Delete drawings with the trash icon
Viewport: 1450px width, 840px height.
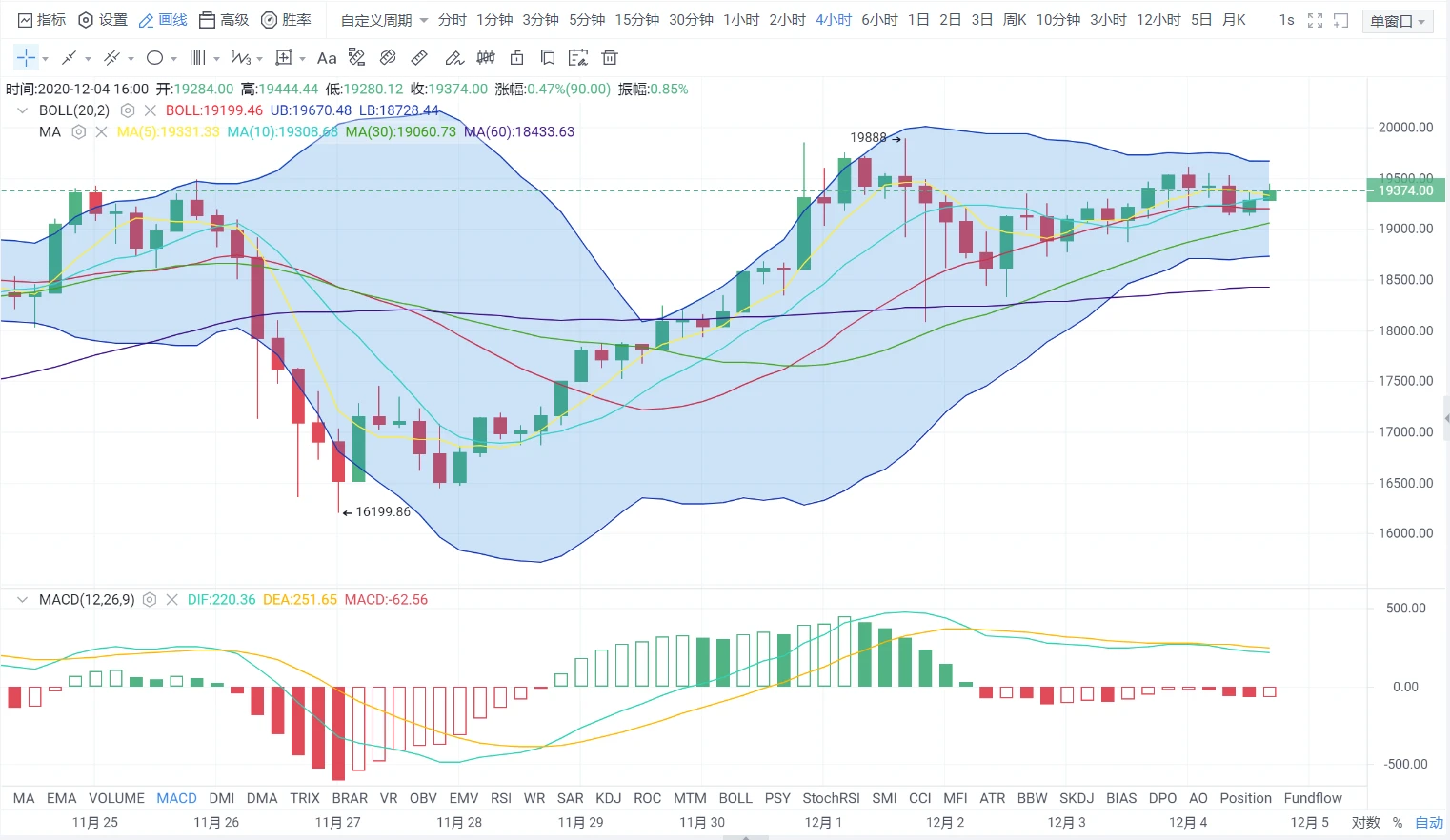[x=610, y=58]
